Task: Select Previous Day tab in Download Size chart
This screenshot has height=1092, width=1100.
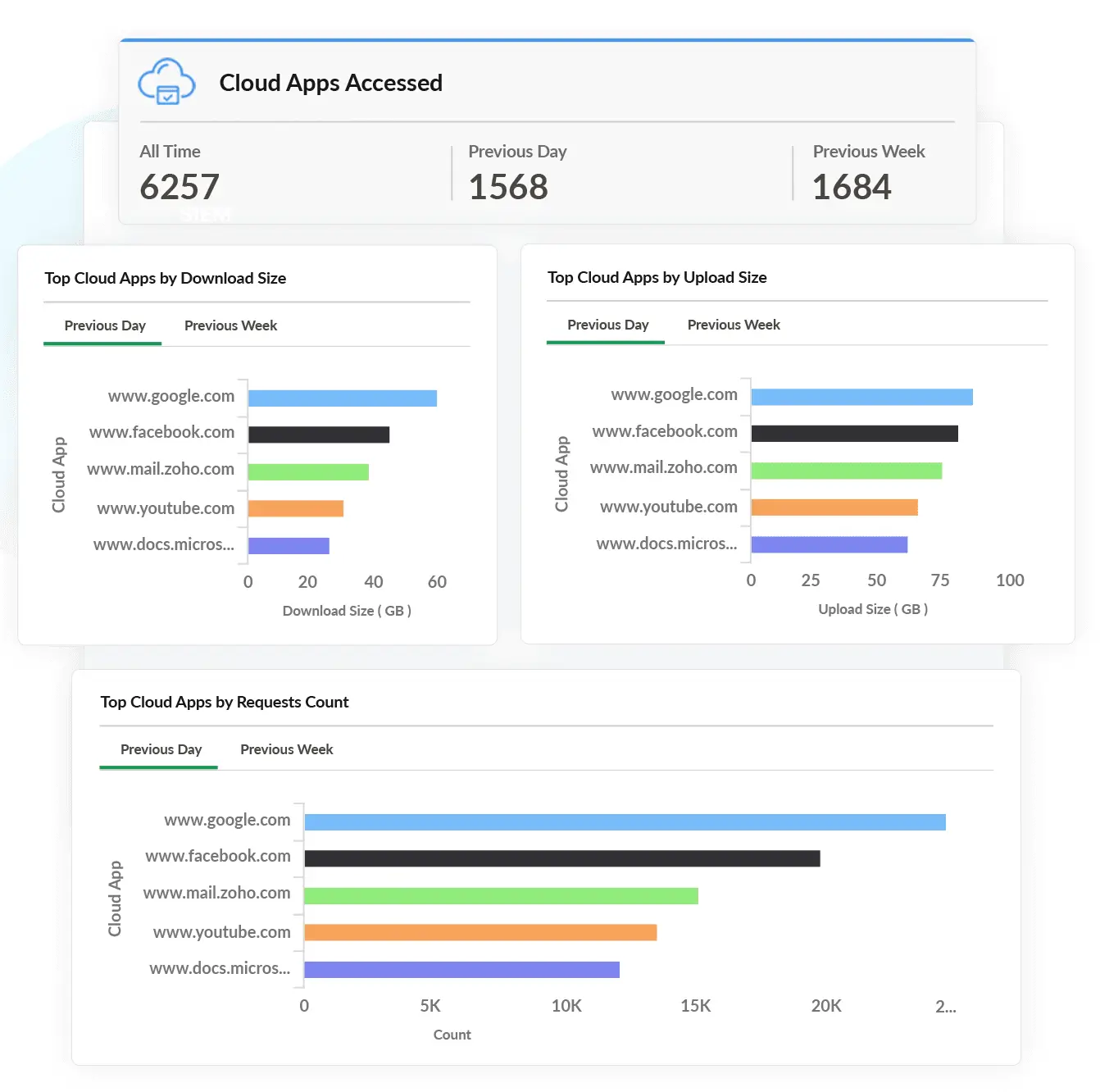Action: [105, 325]
